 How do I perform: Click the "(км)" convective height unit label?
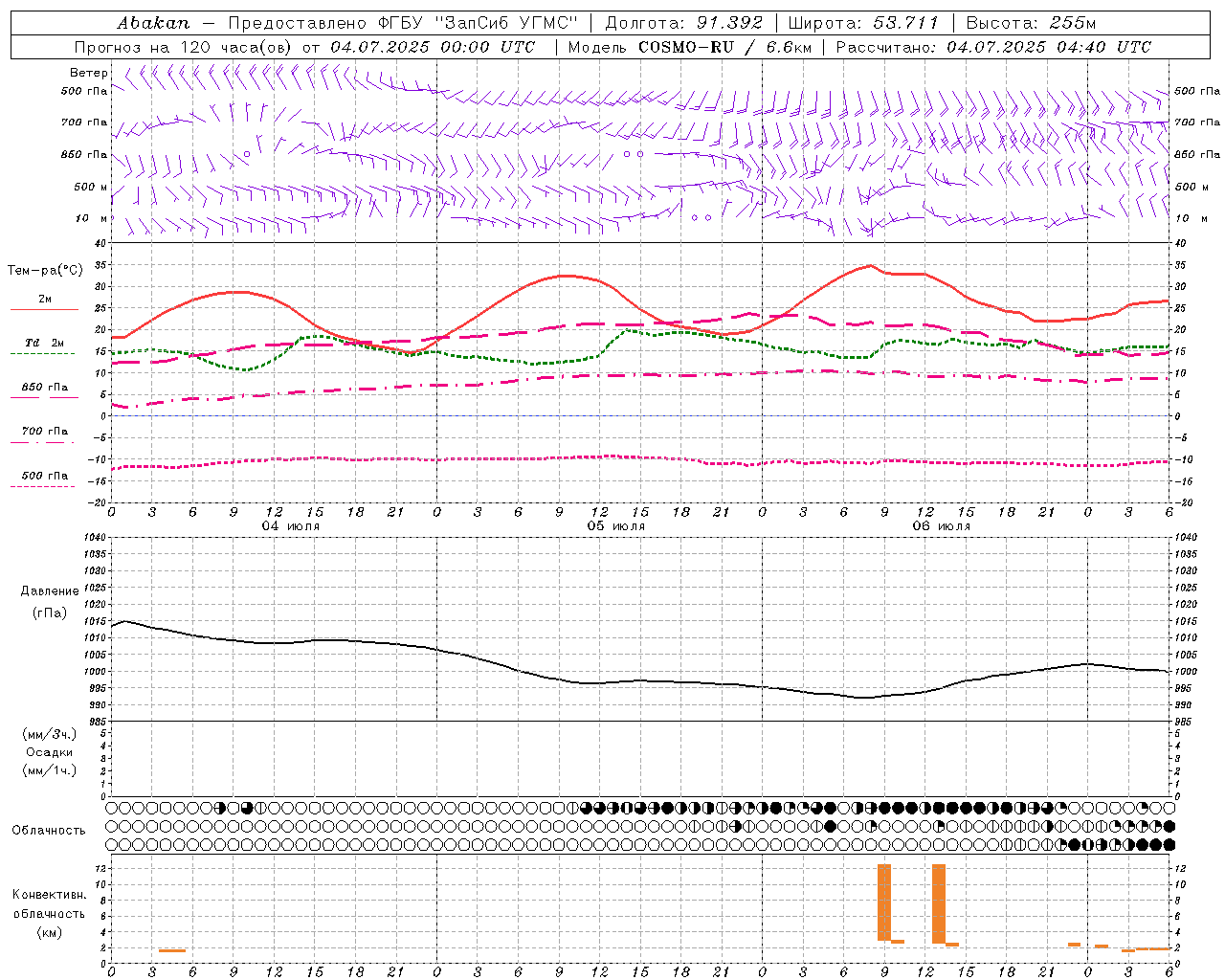(x=50, y=932)
